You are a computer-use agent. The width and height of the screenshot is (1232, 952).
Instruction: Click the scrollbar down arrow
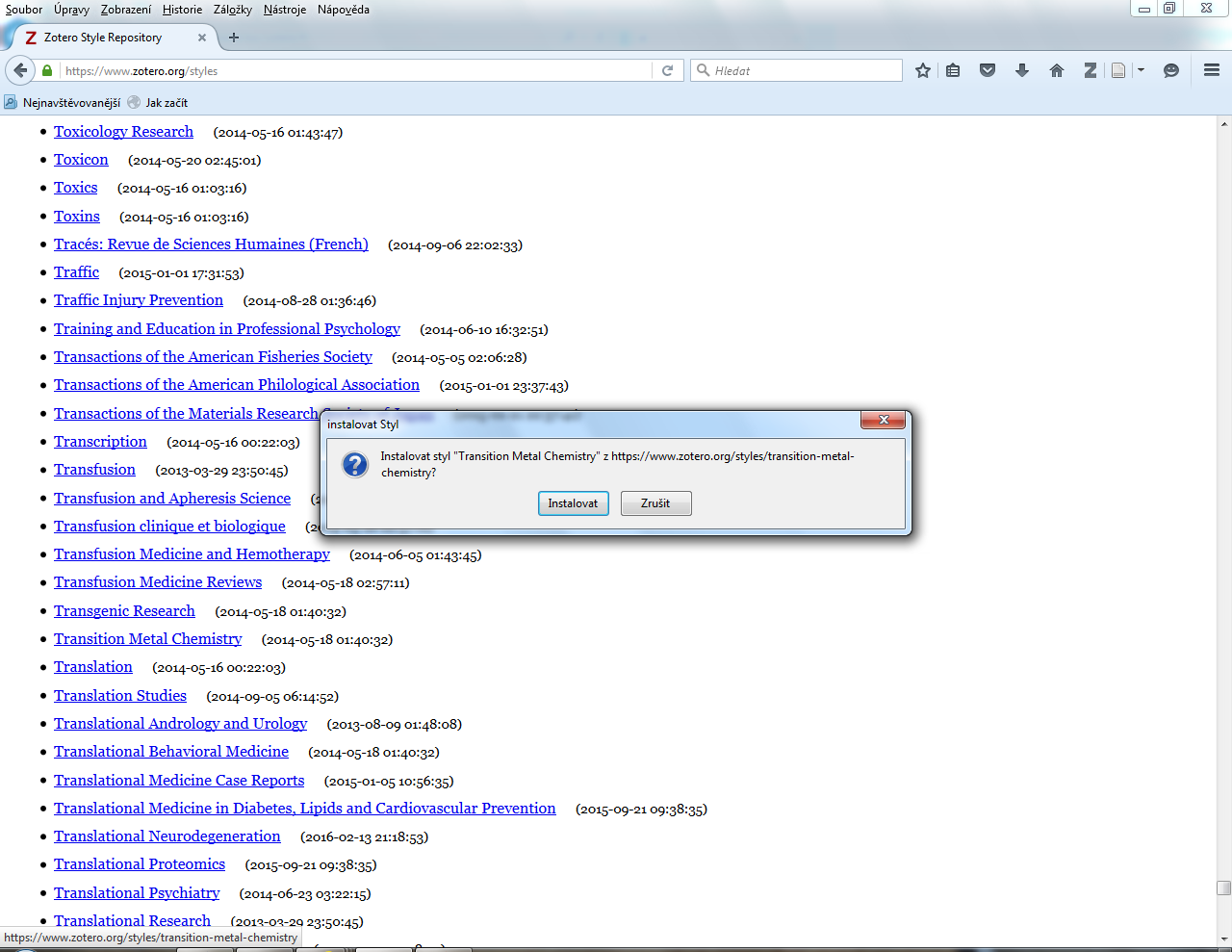(1223, 939)
